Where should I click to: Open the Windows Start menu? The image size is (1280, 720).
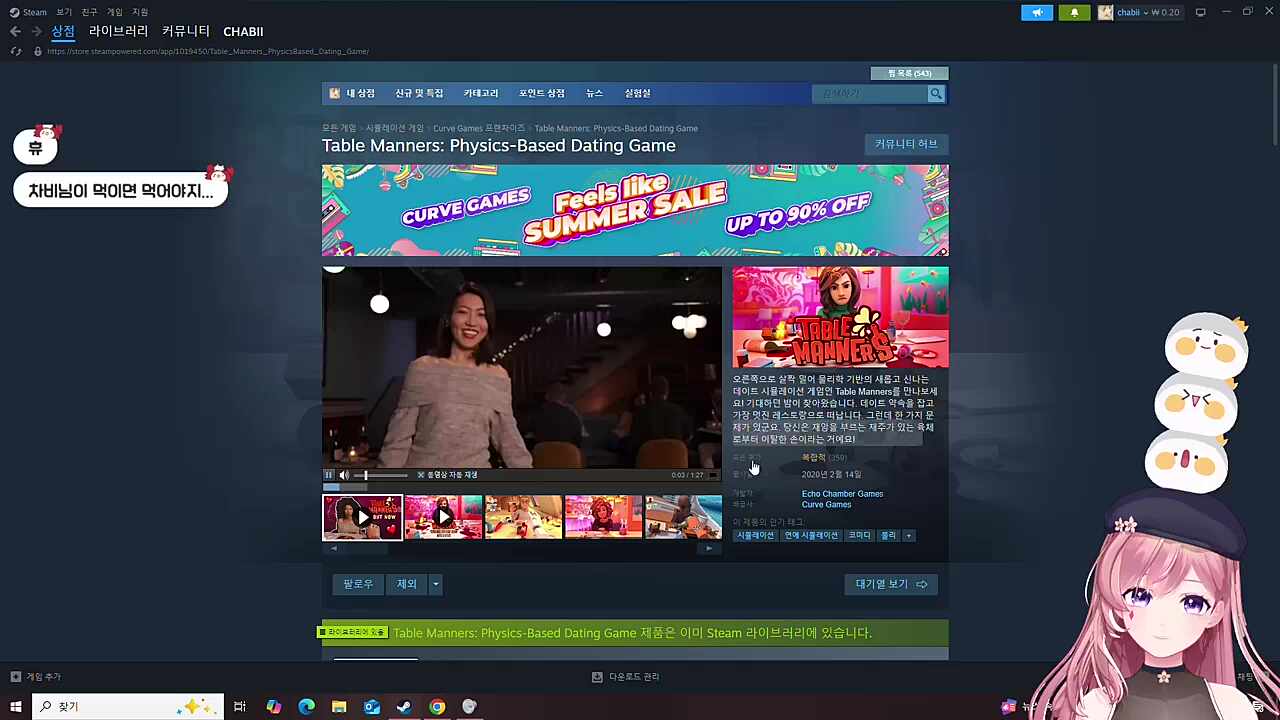click(15, 707)
